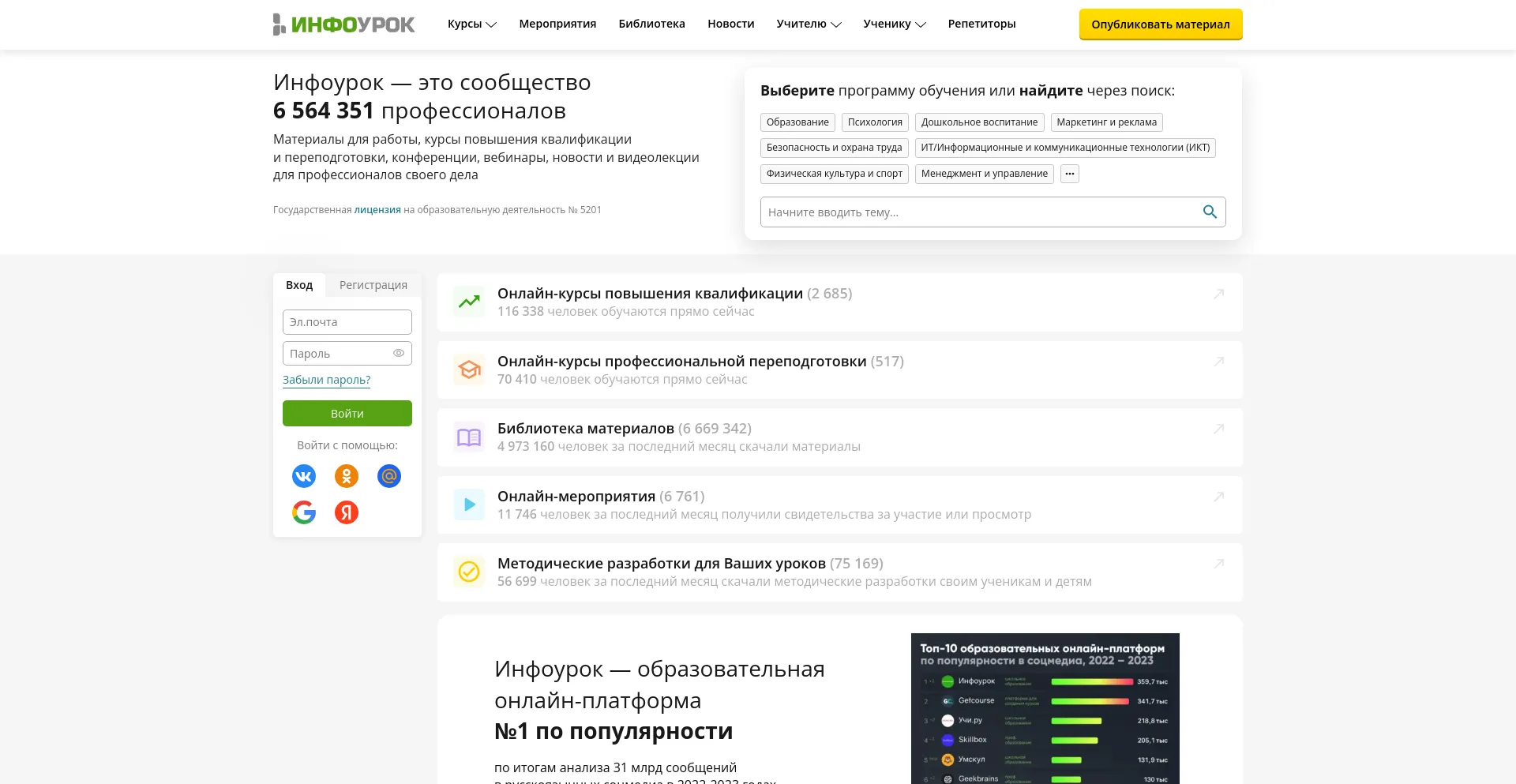This screenshot has height=784, width=1516.
Task: Open Мероприятия in the top menu
Action: (557, 24)
